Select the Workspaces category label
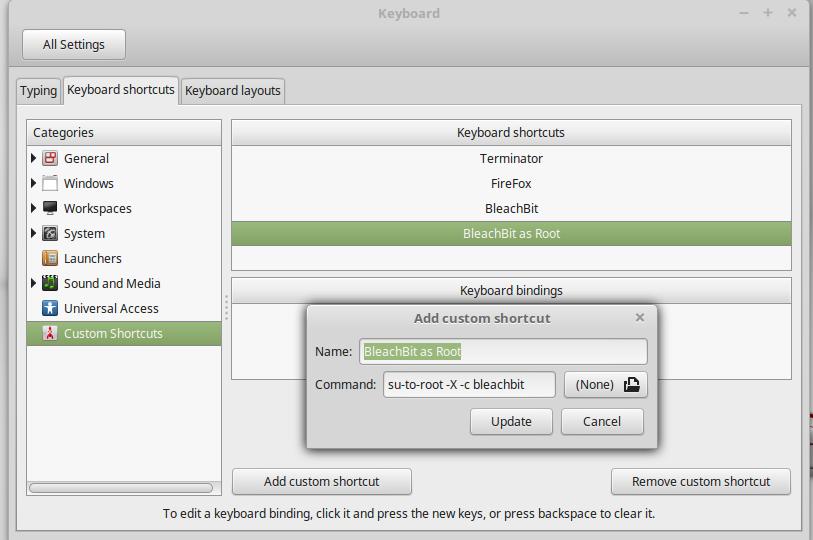 (97, 208)
